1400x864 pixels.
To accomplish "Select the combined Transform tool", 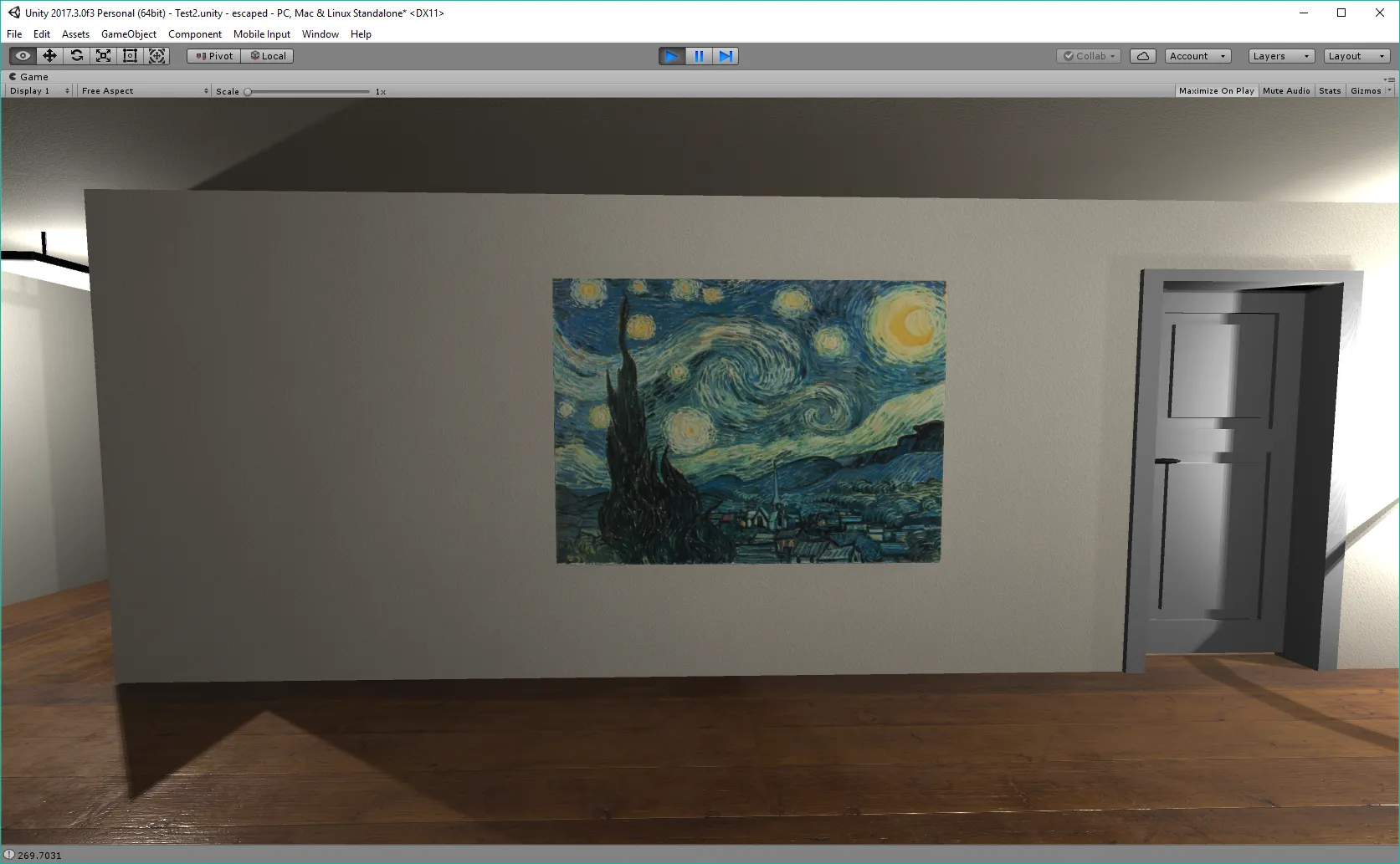I will (x=156, y=56).
